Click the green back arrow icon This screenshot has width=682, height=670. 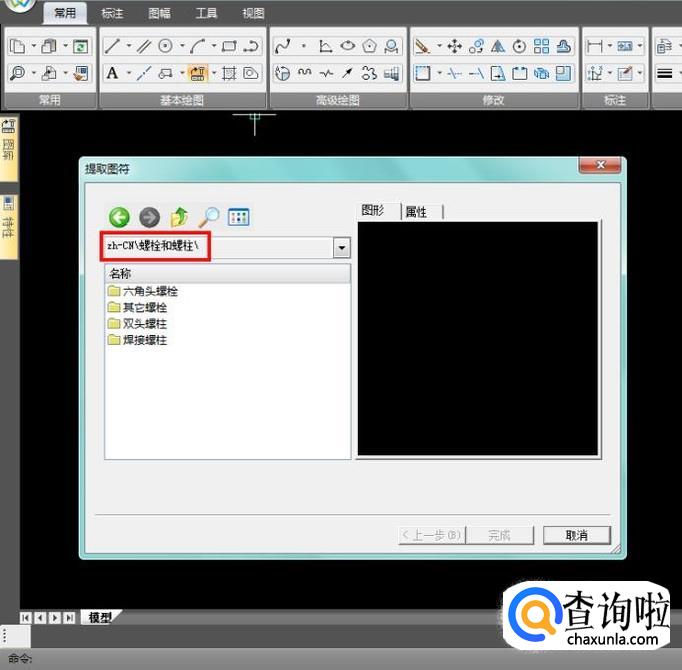[119, 217]
